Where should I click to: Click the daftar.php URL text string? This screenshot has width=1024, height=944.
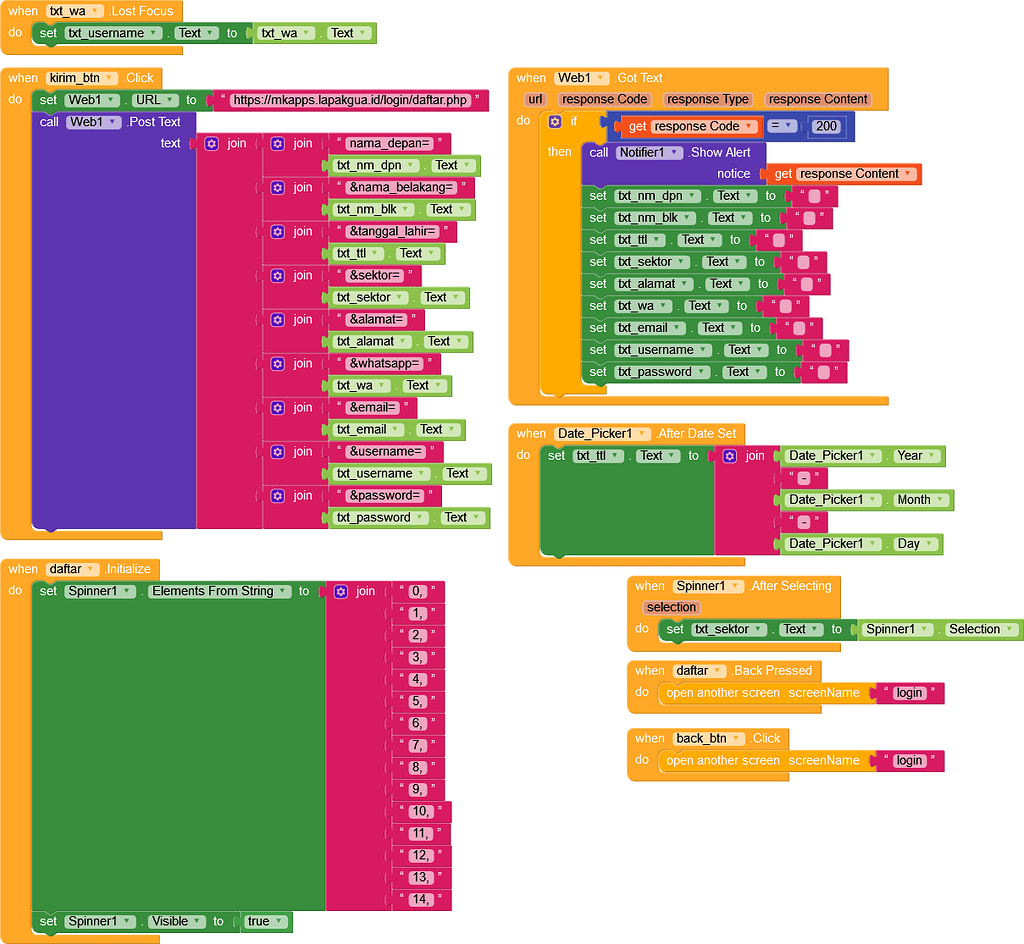pos(349,100)
